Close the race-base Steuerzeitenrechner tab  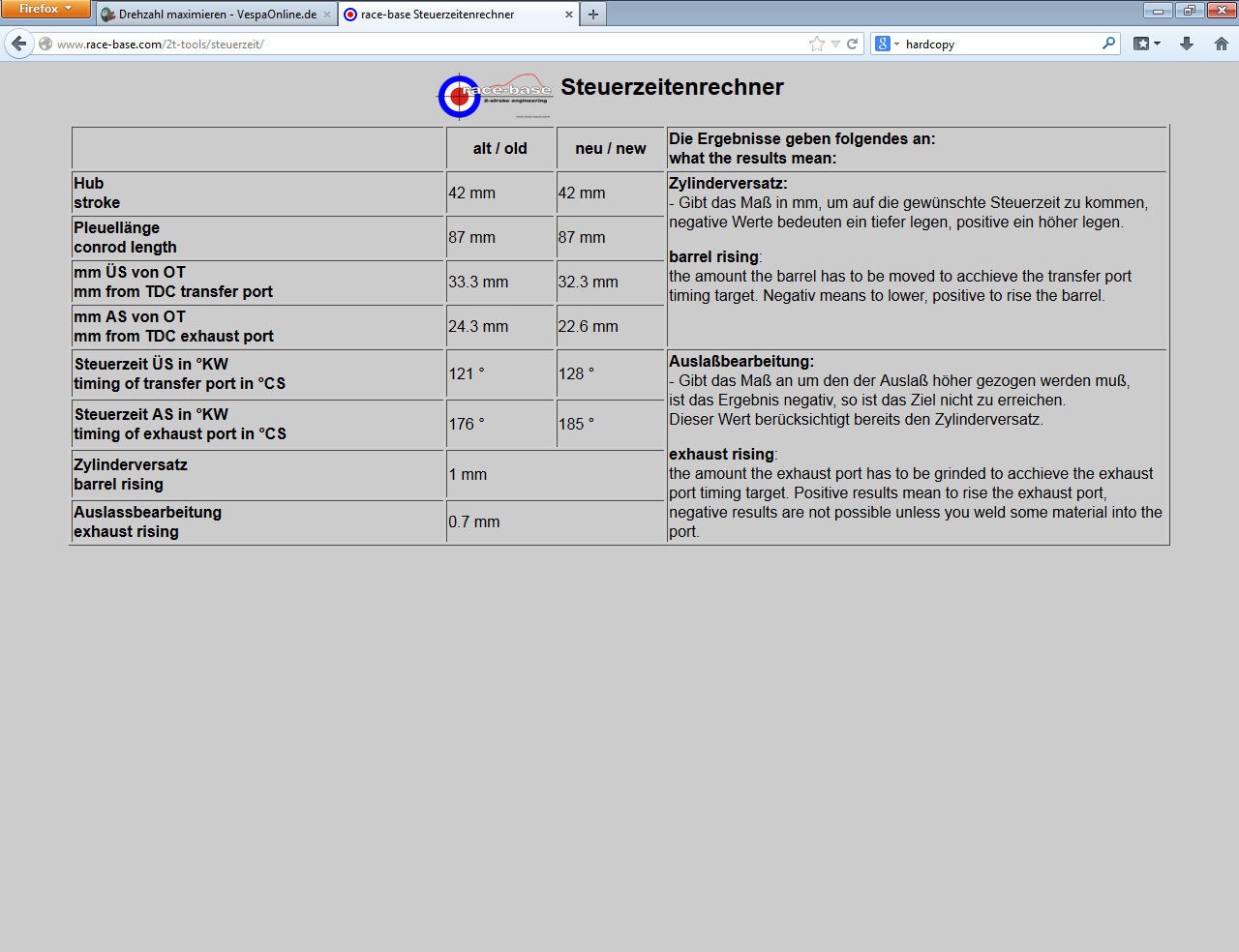click(x=569, y=15)
